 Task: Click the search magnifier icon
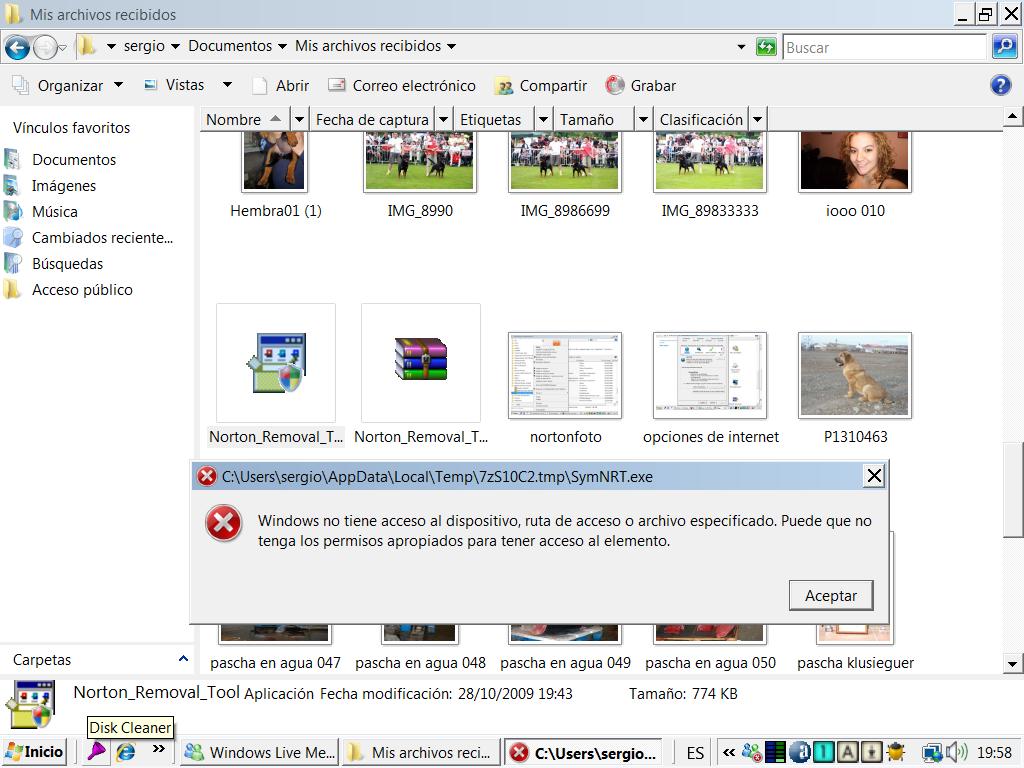[x=1004, y=47]
